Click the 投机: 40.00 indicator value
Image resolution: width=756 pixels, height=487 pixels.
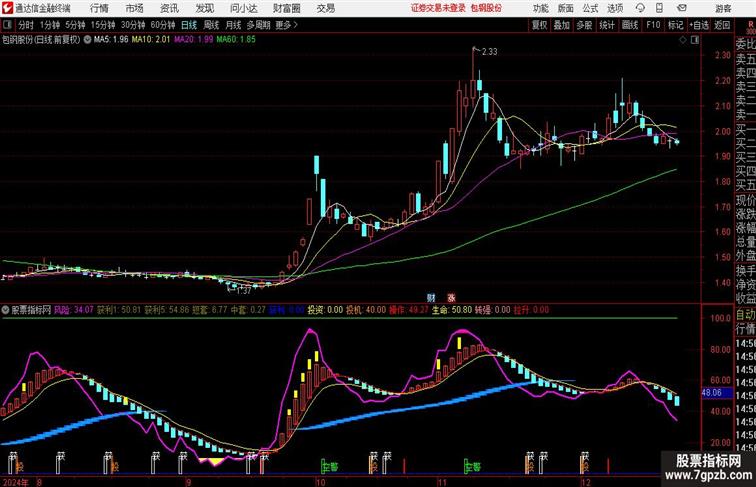click(366, 310)
